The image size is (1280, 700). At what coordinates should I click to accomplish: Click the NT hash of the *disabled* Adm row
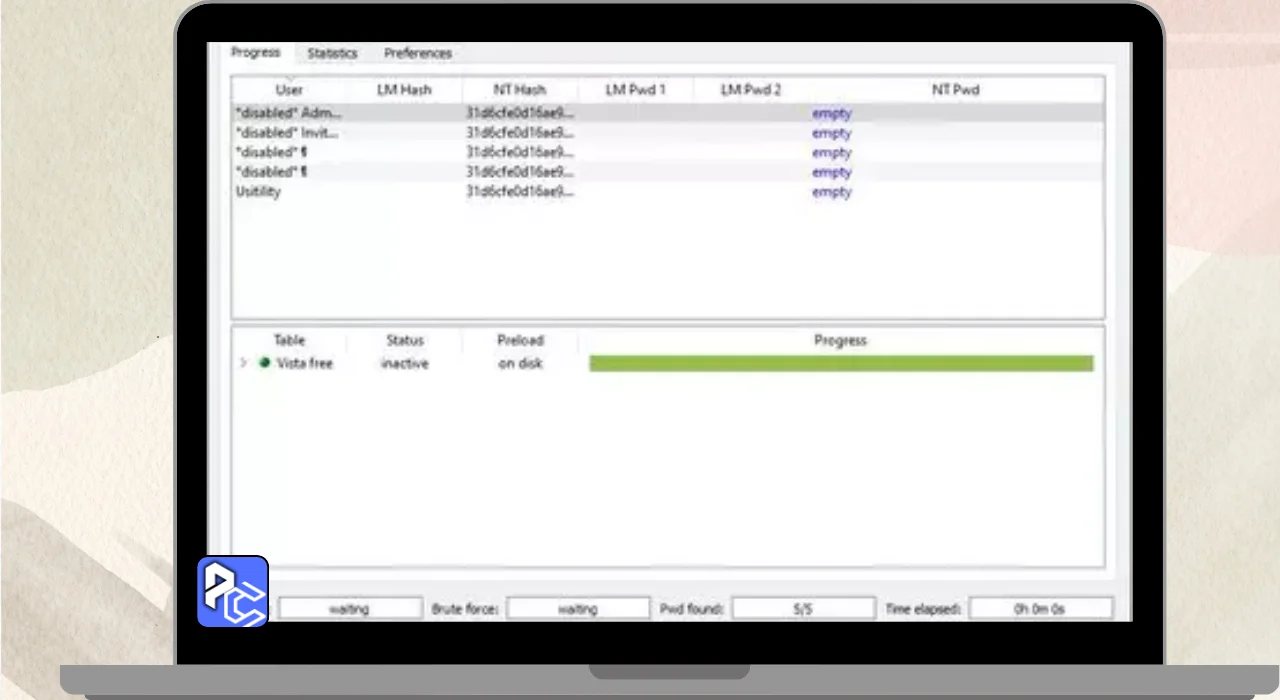[520, 113]
